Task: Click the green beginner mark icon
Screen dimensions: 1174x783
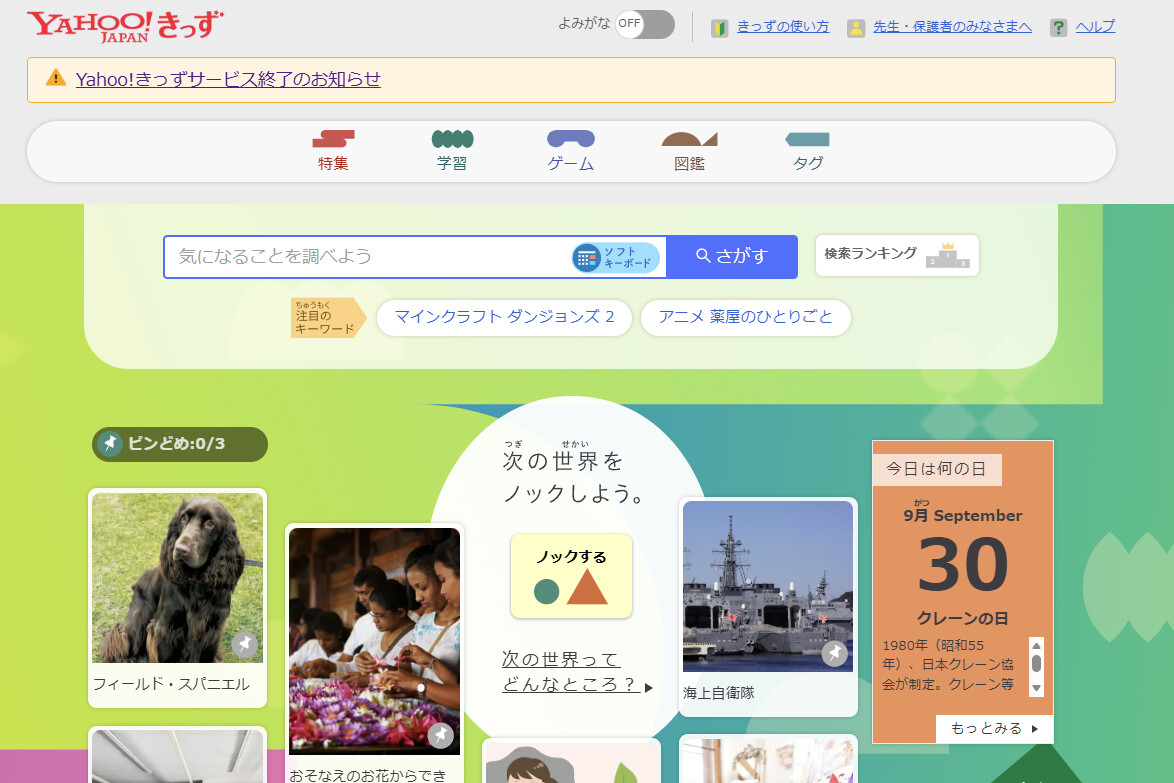Action: [x=720, y=28]
